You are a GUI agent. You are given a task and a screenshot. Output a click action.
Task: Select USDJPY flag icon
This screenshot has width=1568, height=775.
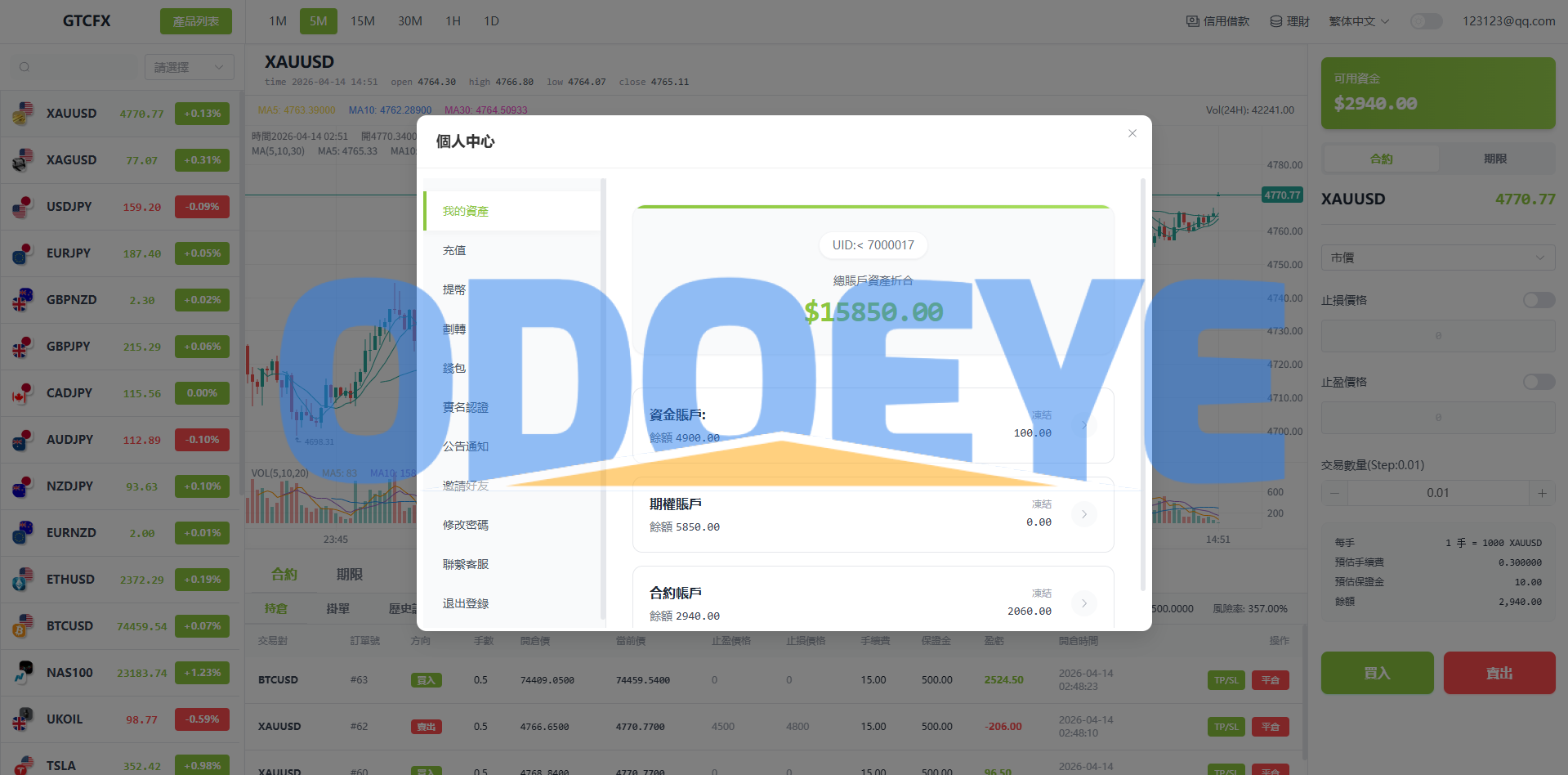23,207
